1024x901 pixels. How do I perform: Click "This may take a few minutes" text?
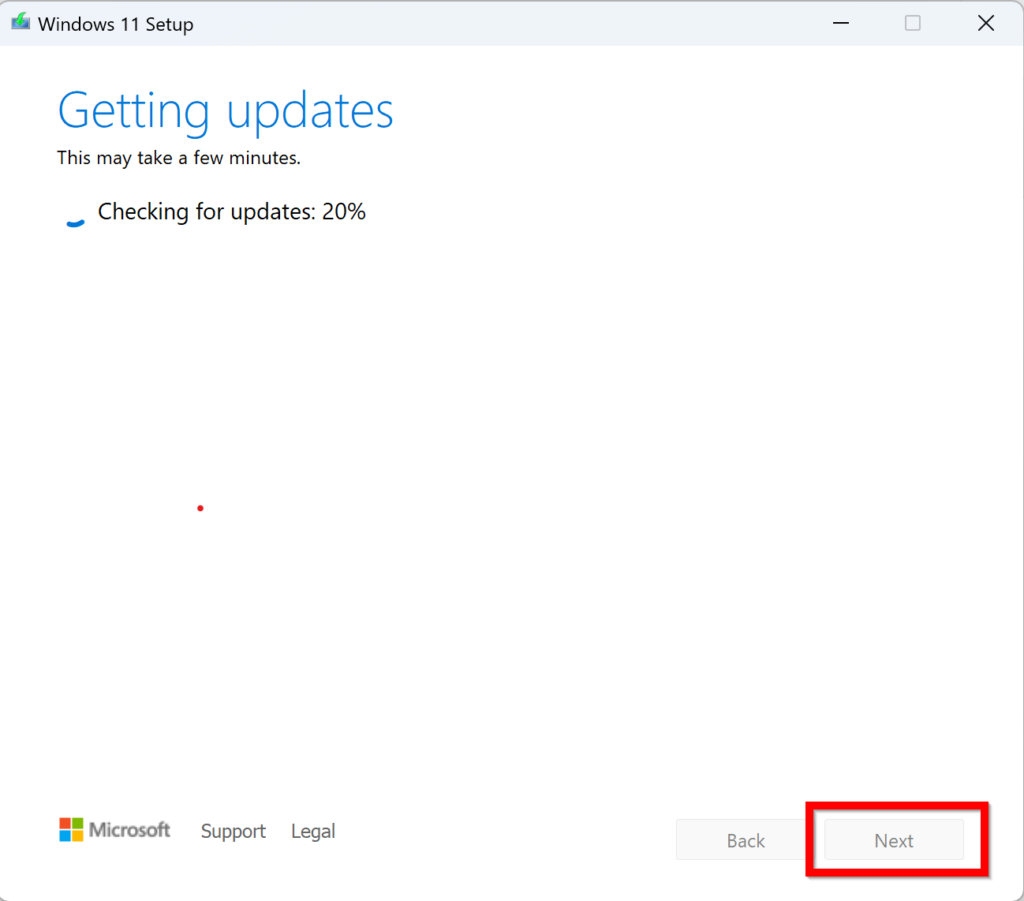(x=178, y=158)
